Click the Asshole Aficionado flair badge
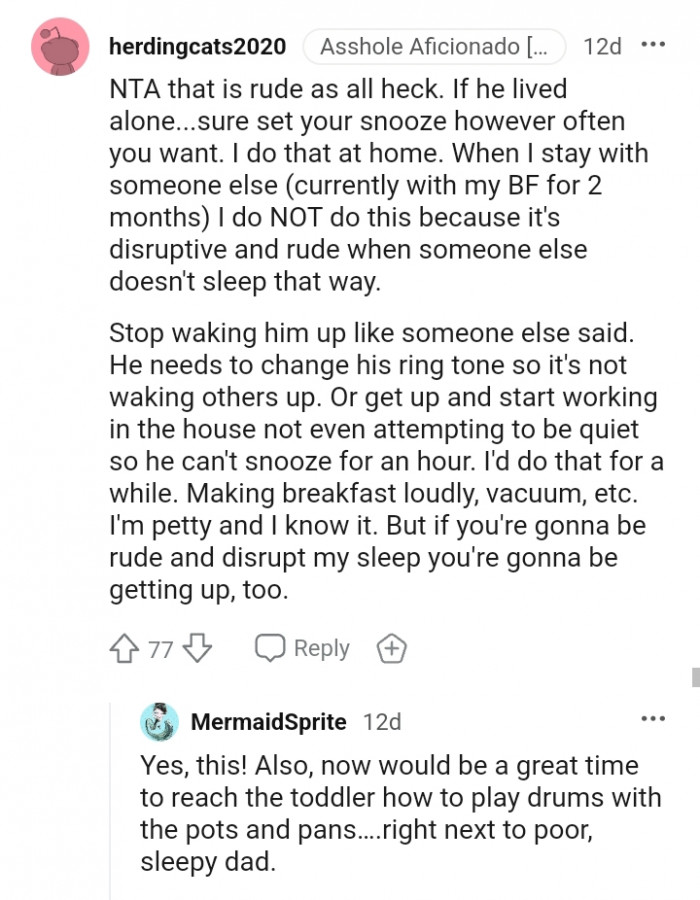Image resolution: width=700 pixels, height=900 pixels. tap(434, 46)
